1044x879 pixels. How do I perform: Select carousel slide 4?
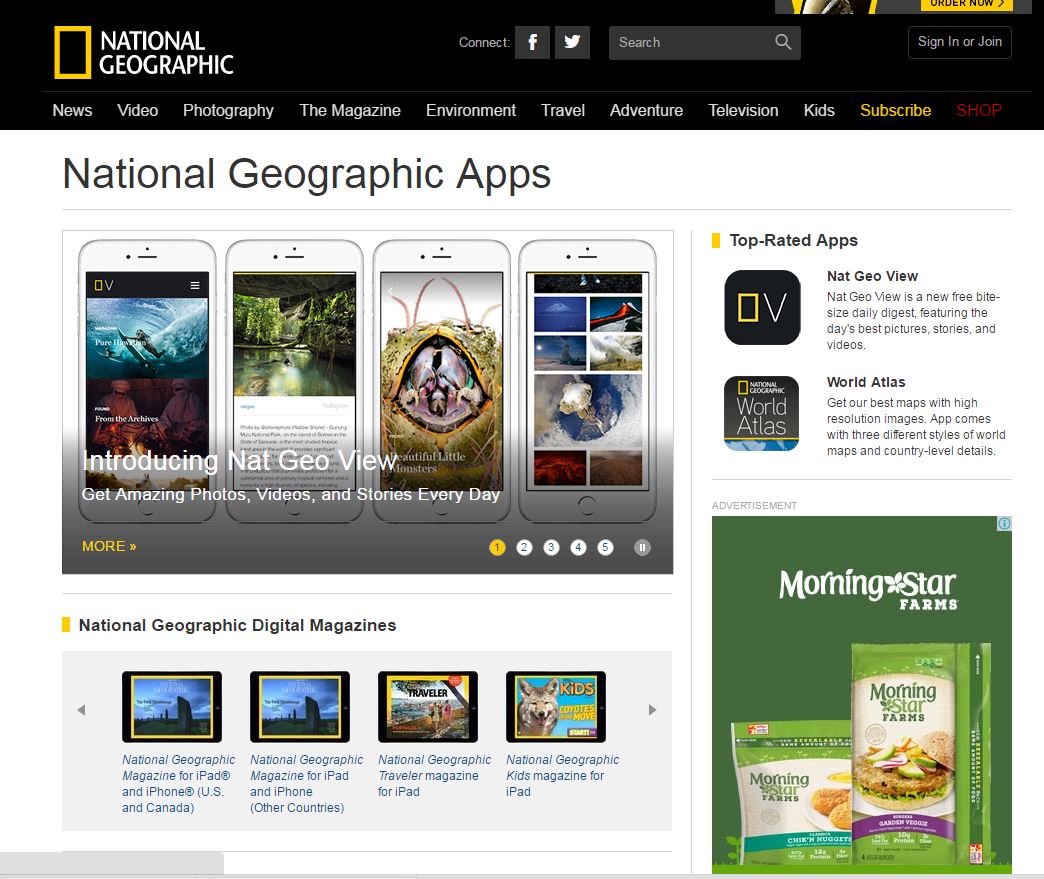pos(578,547)
